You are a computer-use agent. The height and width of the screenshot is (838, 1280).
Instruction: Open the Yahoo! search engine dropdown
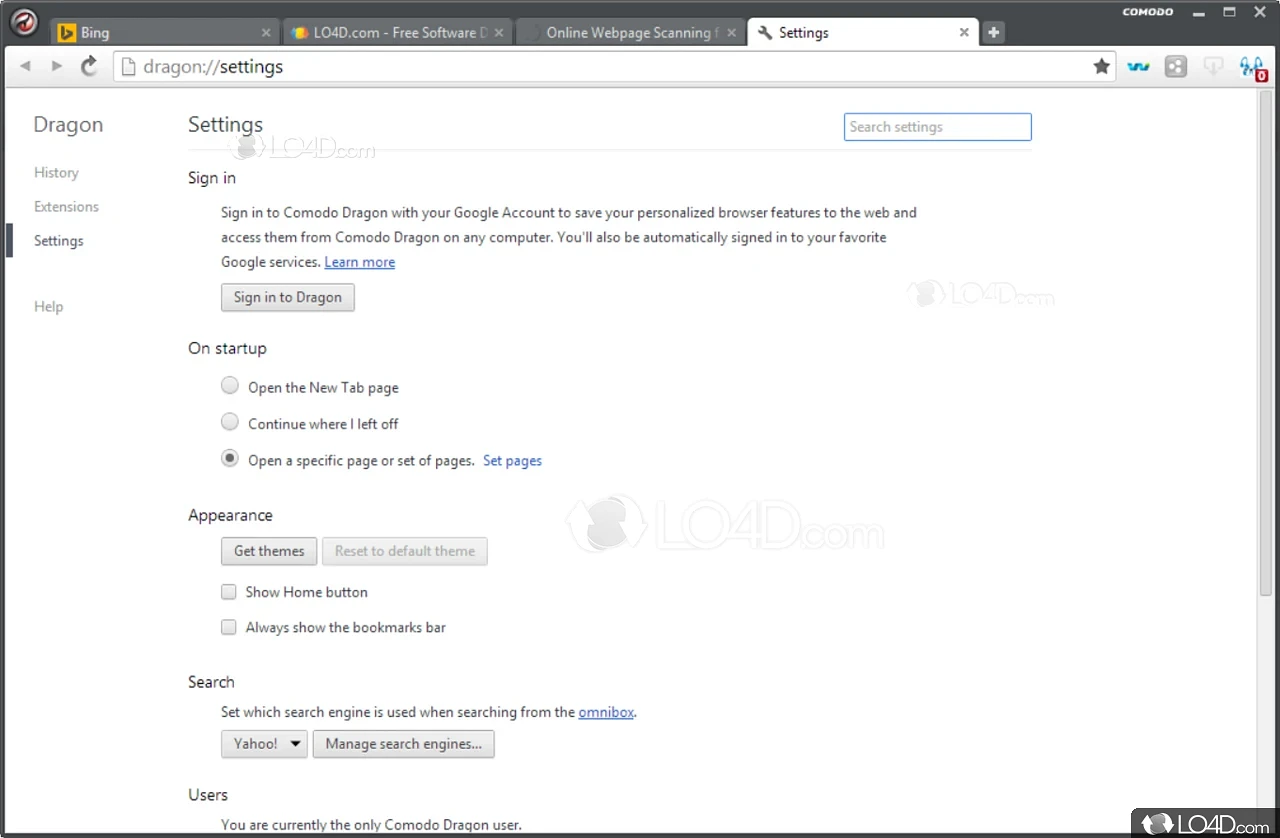263,744
